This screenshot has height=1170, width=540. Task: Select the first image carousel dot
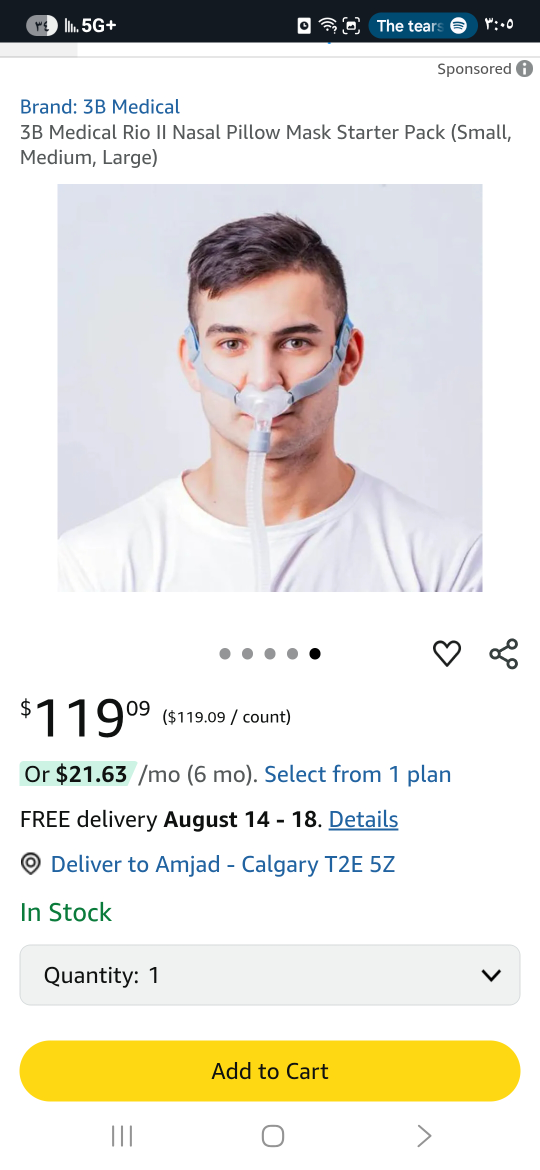(225, 654)
